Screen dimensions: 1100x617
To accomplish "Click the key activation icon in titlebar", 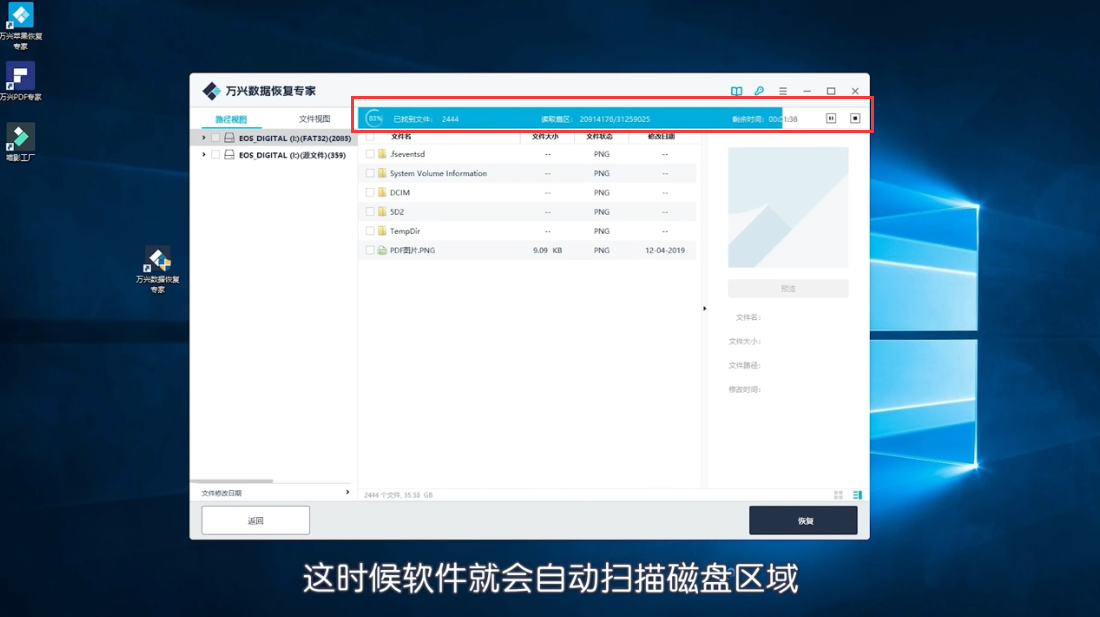I will click(x=759, y=90).
